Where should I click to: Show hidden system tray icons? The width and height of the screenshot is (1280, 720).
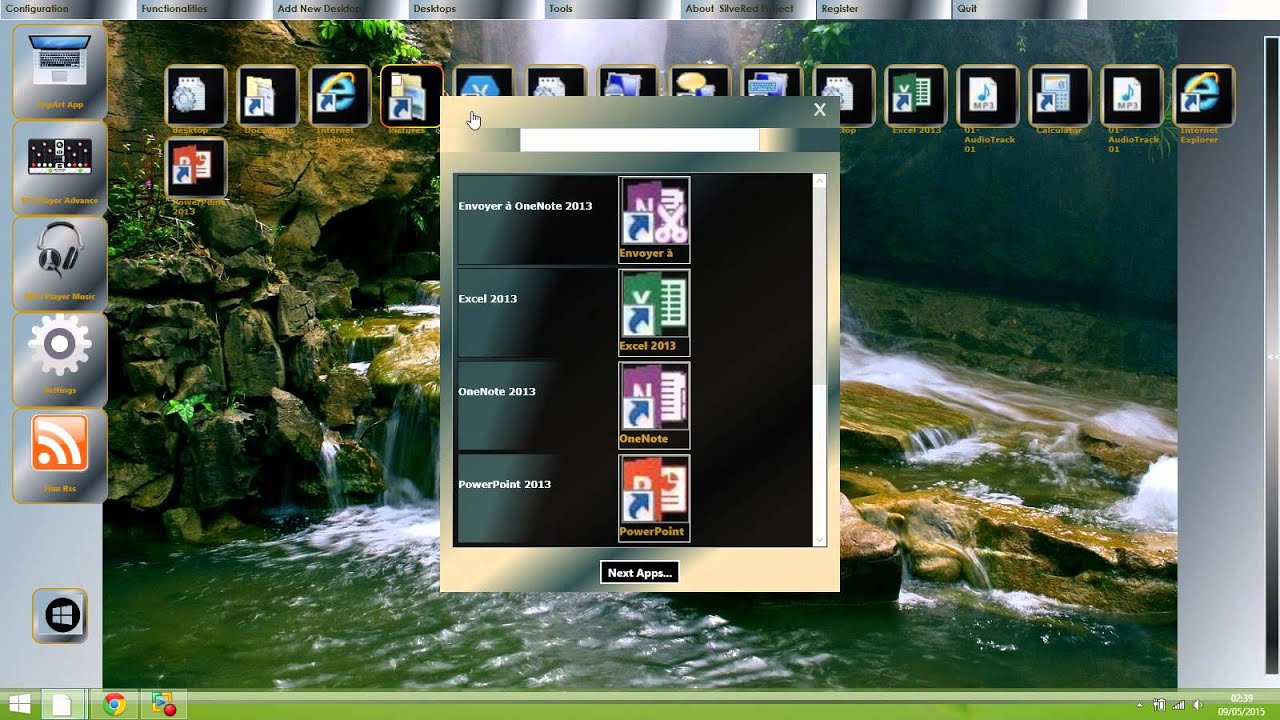[1141, 705]
